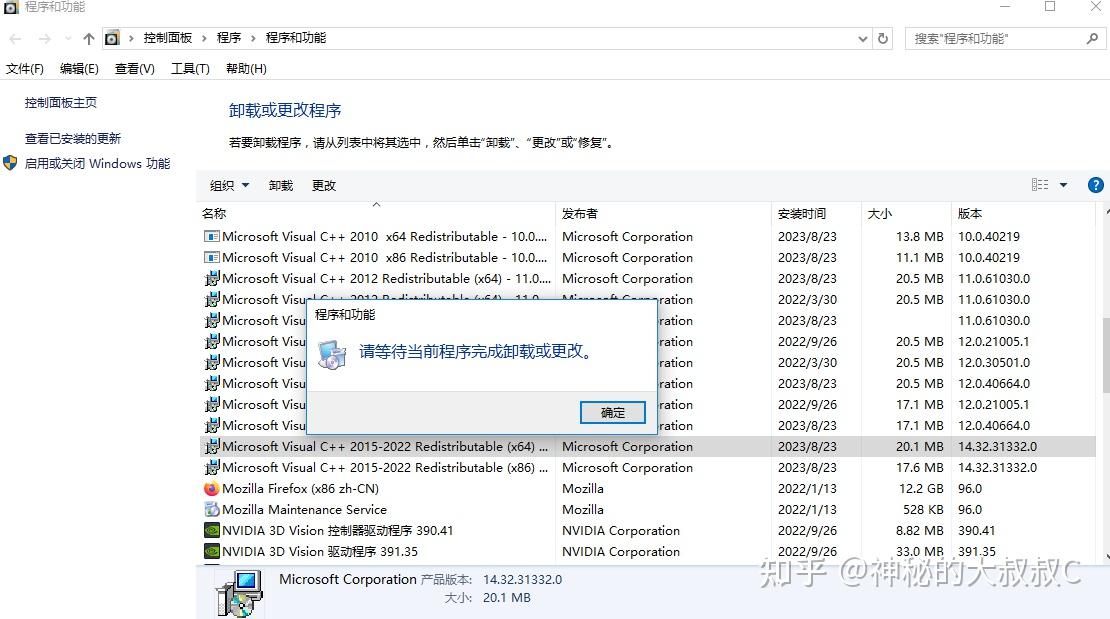Open the Help (帮助) menu
Image resolution: width=1110 pixels, height=619 pixels.
(x=246, y=69)
